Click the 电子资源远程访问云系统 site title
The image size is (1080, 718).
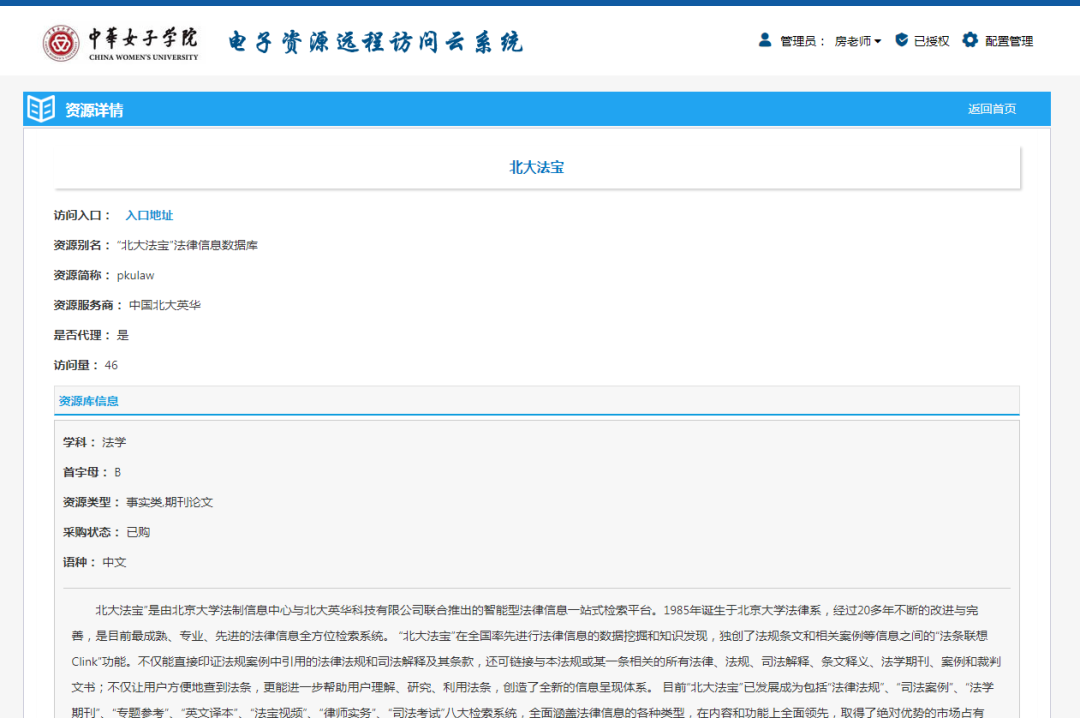[x=375, y=42]
